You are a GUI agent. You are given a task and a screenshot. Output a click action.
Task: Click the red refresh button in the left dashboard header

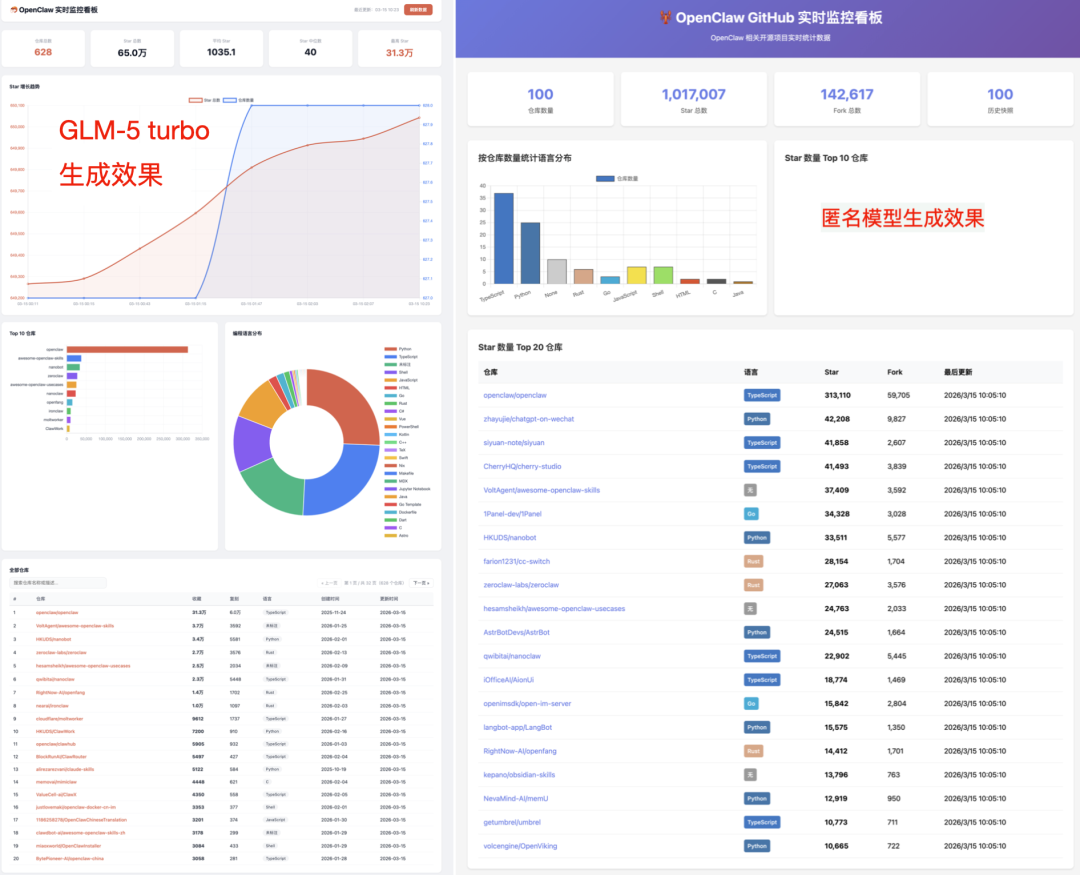click(418, 10)
